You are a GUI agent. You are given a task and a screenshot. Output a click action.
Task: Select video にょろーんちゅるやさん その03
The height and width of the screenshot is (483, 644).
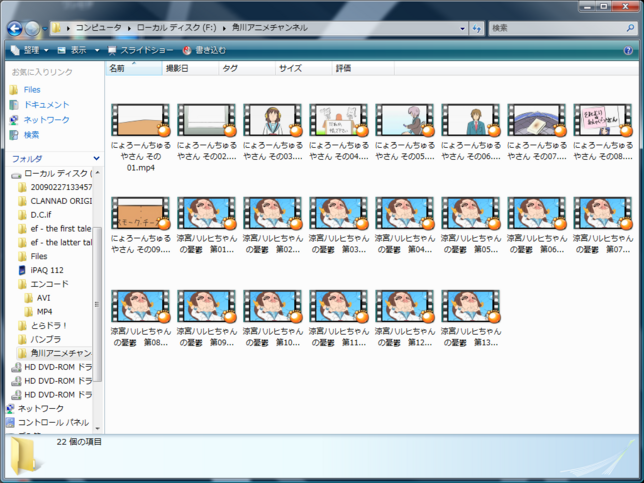273,132
